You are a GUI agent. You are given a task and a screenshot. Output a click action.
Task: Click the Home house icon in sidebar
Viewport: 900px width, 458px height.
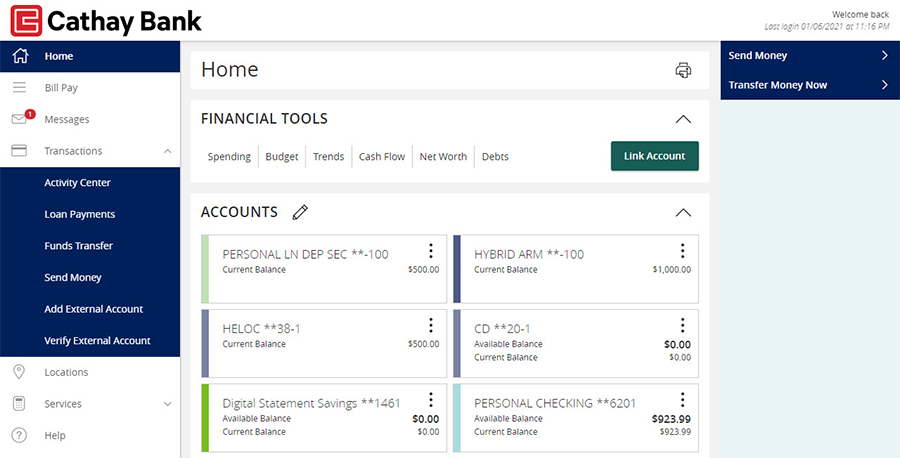20,56
